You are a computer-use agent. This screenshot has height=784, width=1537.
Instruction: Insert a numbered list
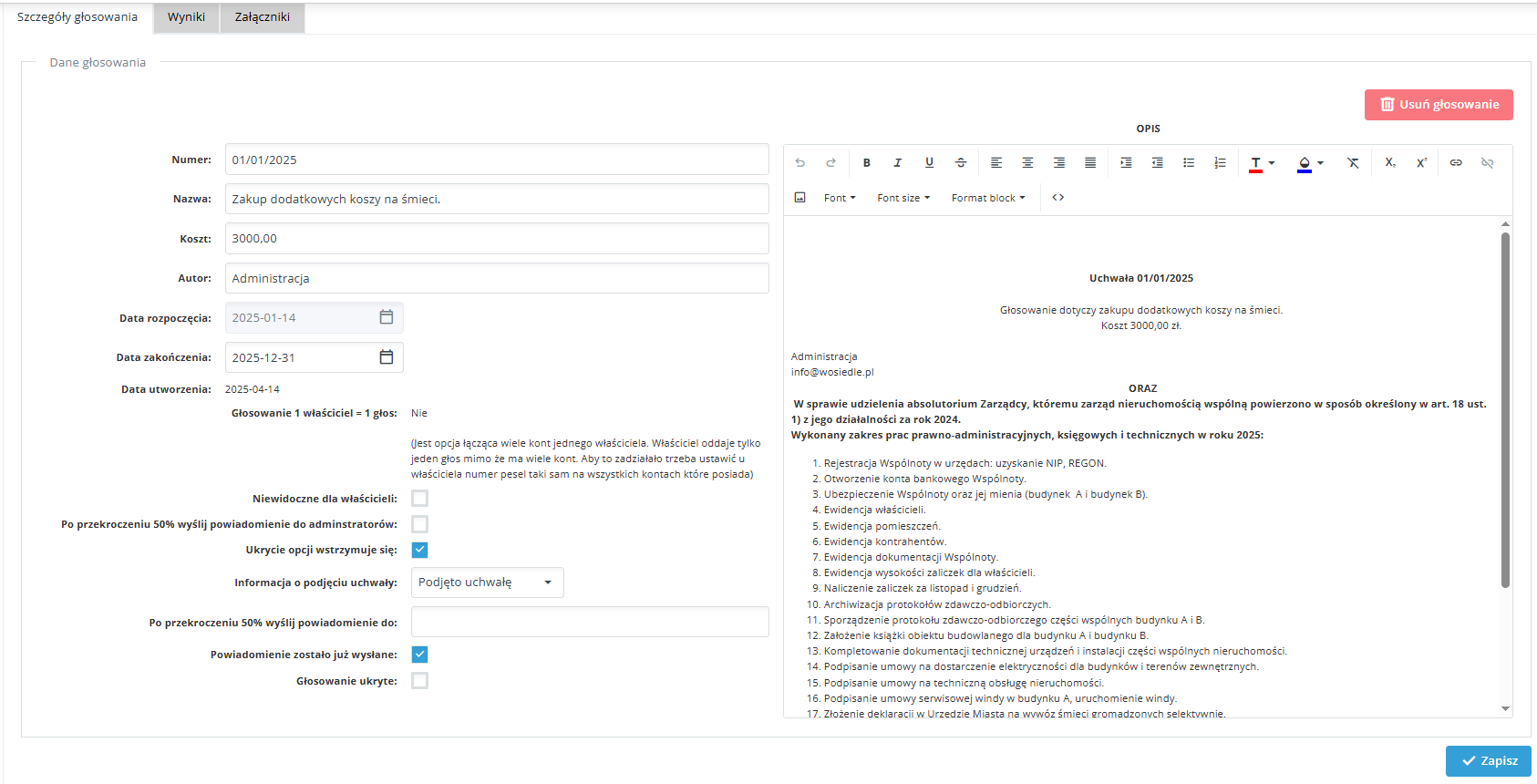coord(1220,163)
